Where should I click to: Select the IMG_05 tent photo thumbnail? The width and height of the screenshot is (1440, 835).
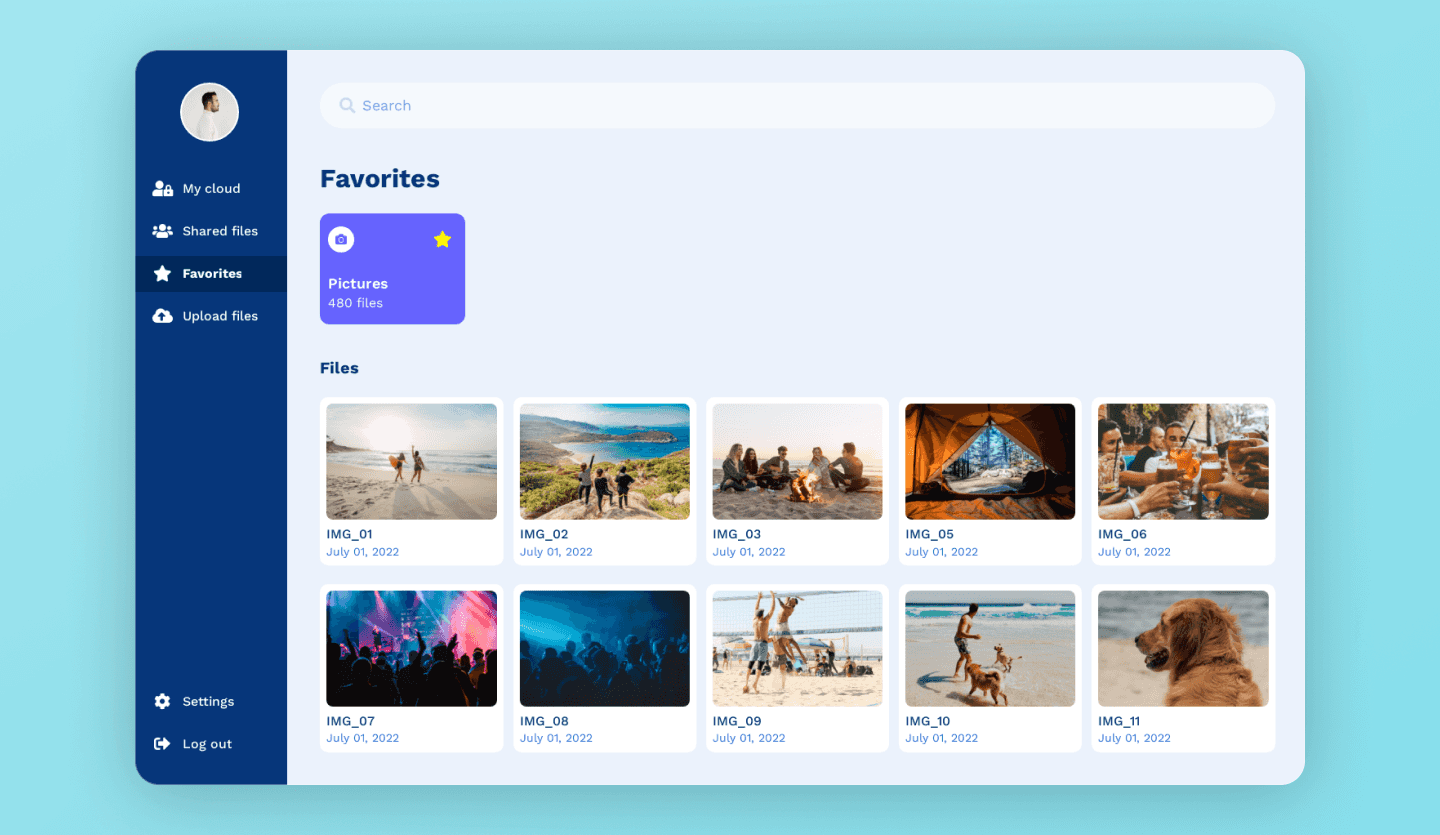coord(990,461)
